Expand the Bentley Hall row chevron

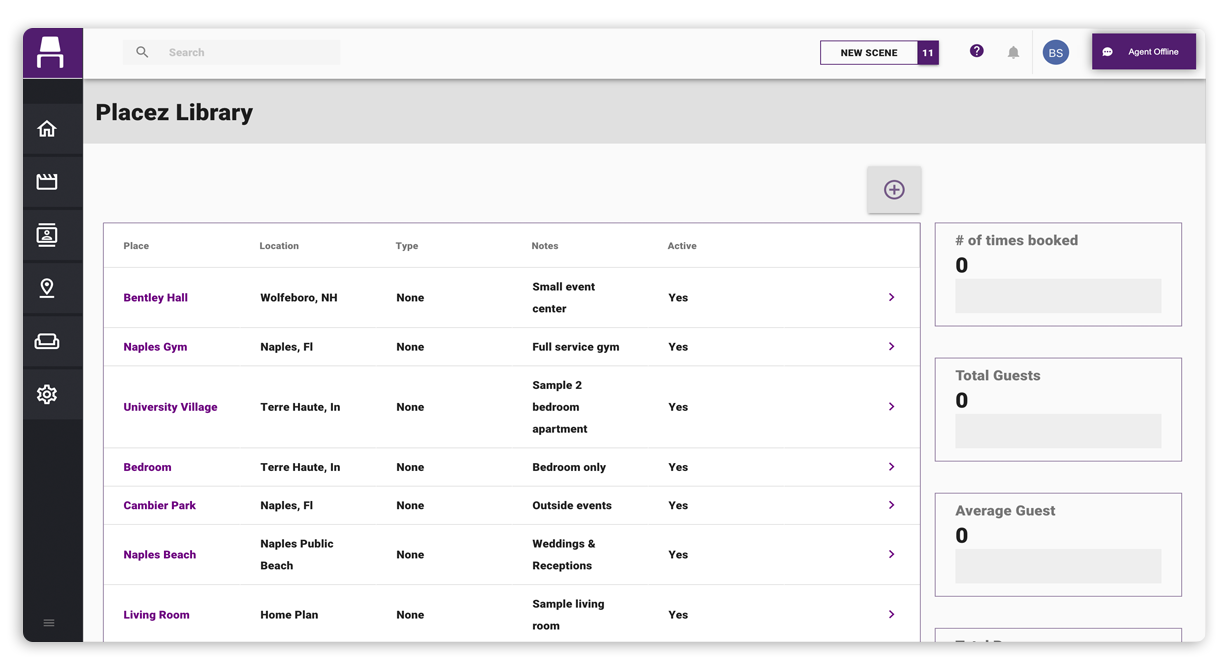[891, 297]
